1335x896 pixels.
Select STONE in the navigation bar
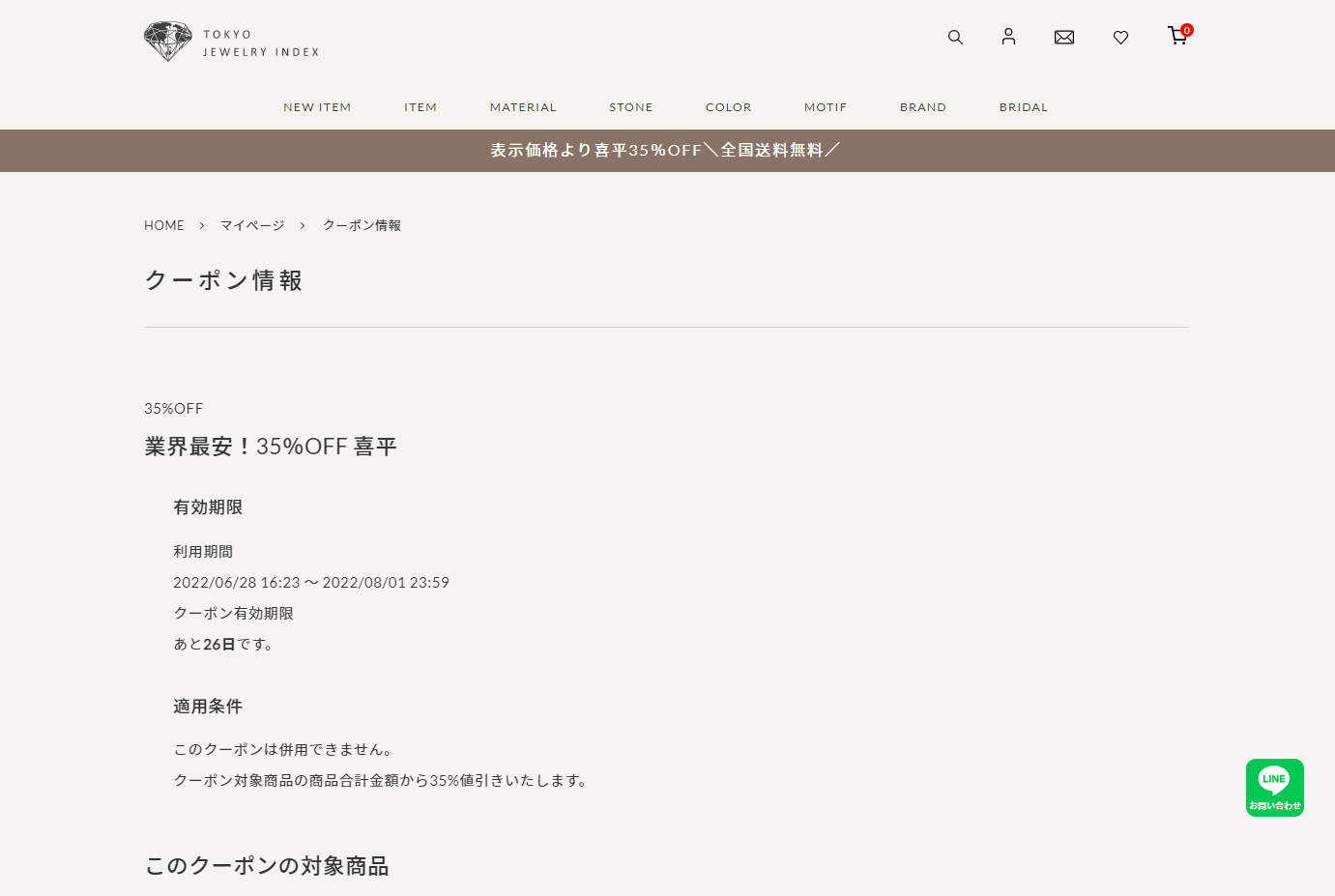point(631,107)
